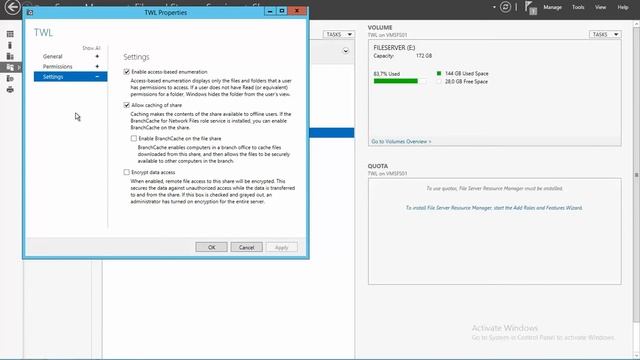Enable BranchCache on the file share checkbox
Image resolution: width=640 pixels, height=360 pixels.
click(134, 139)
